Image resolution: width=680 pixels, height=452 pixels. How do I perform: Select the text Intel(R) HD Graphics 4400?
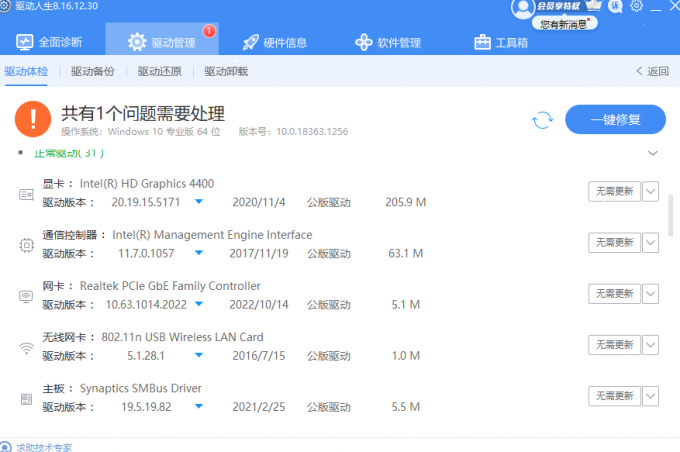click(147, 183)
